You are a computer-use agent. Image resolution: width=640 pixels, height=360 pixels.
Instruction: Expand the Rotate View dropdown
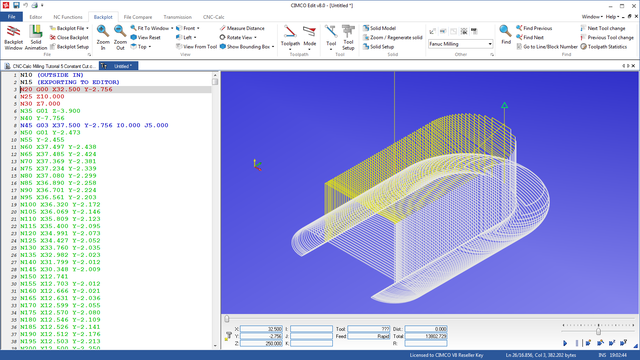tap(256, 38)
